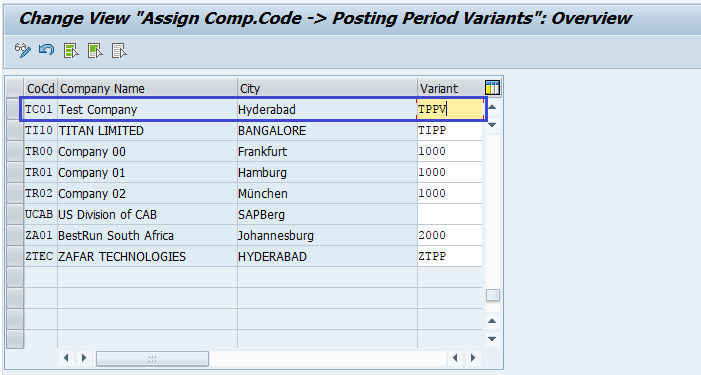This screenshot has width=701, height=375.
Task: Click the Deselect All toolbar icon
Action: pyautogui.click(x=119, y=51)
